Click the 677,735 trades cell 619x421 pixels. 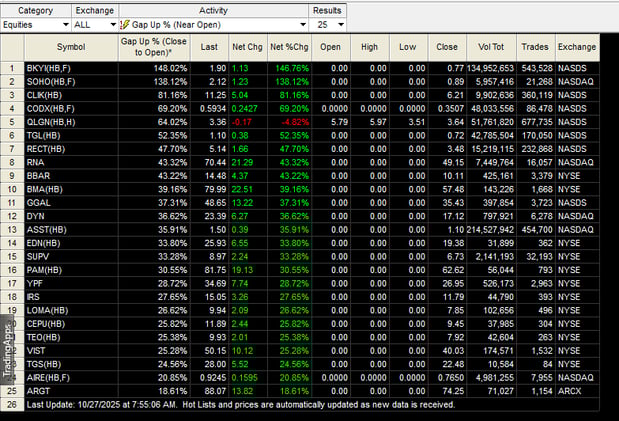coord(537,122)
